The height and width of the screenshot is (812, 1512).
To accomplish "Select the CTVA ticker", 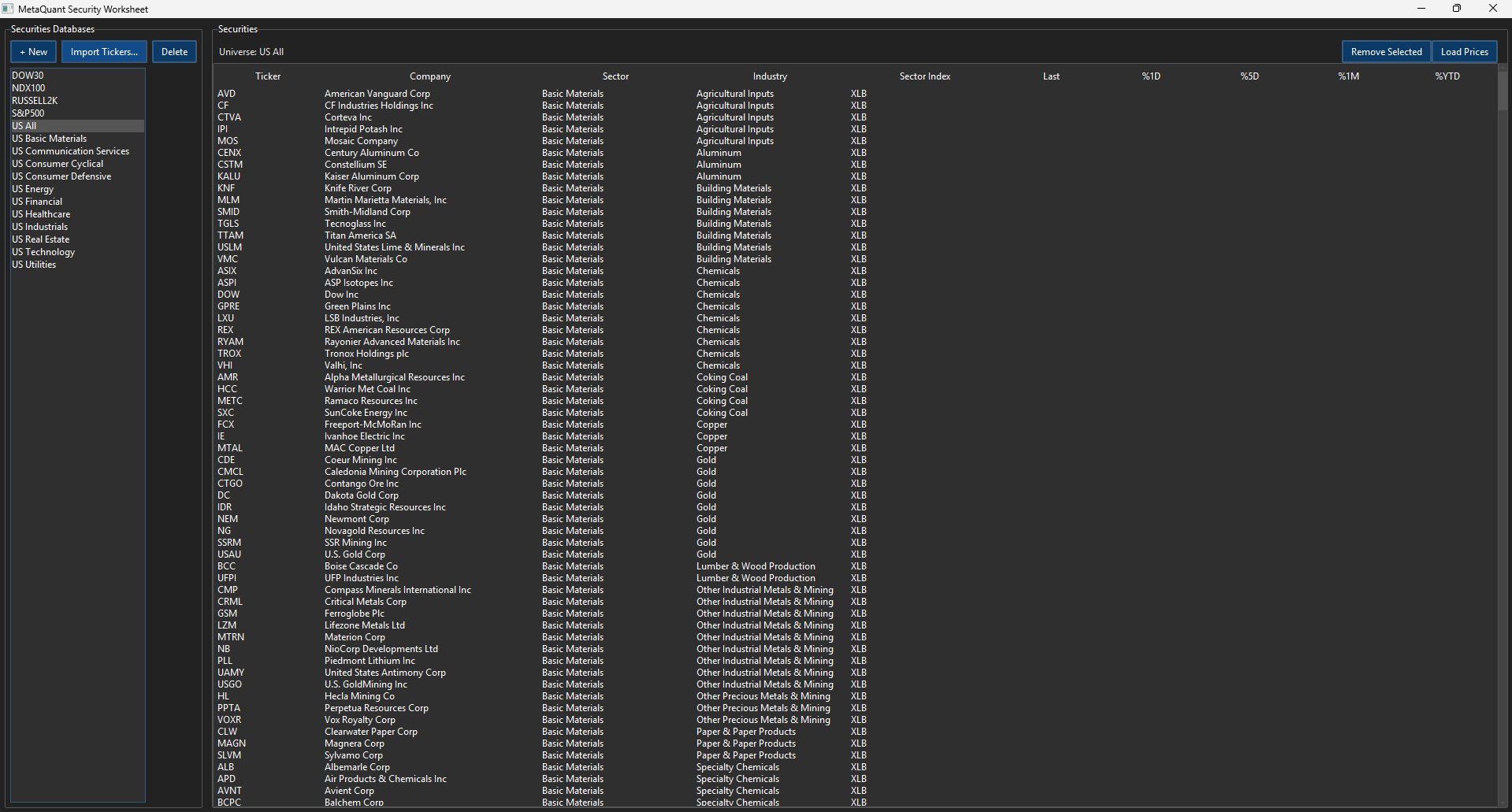I will click(x=229, y=117).
